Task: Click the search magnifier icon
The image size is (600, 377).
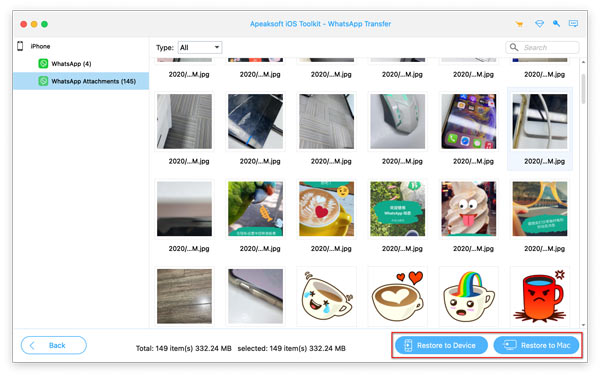Action: [x=514, y=47]
